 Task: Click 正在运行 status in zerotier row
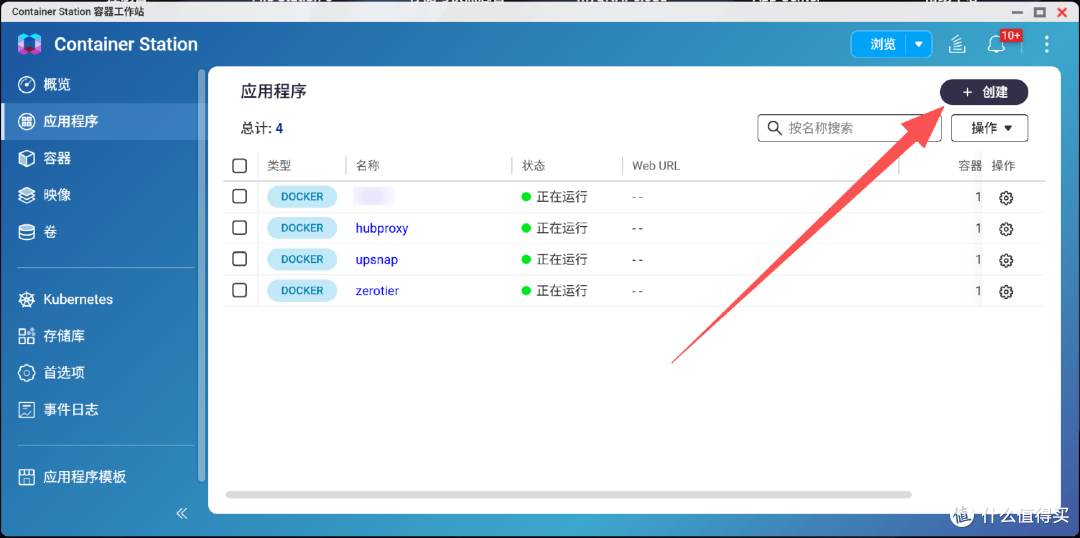pyautogui.click(x=554, y=291)
